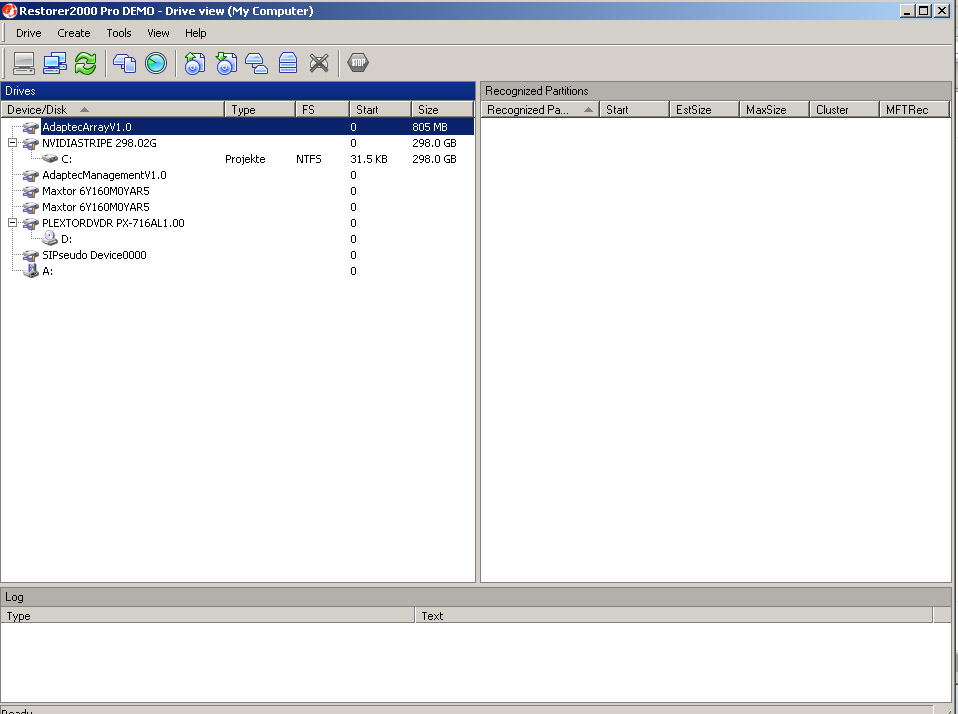Click the open image icon with down arrow
958x714 pixels.
click(x=226, y=63)
